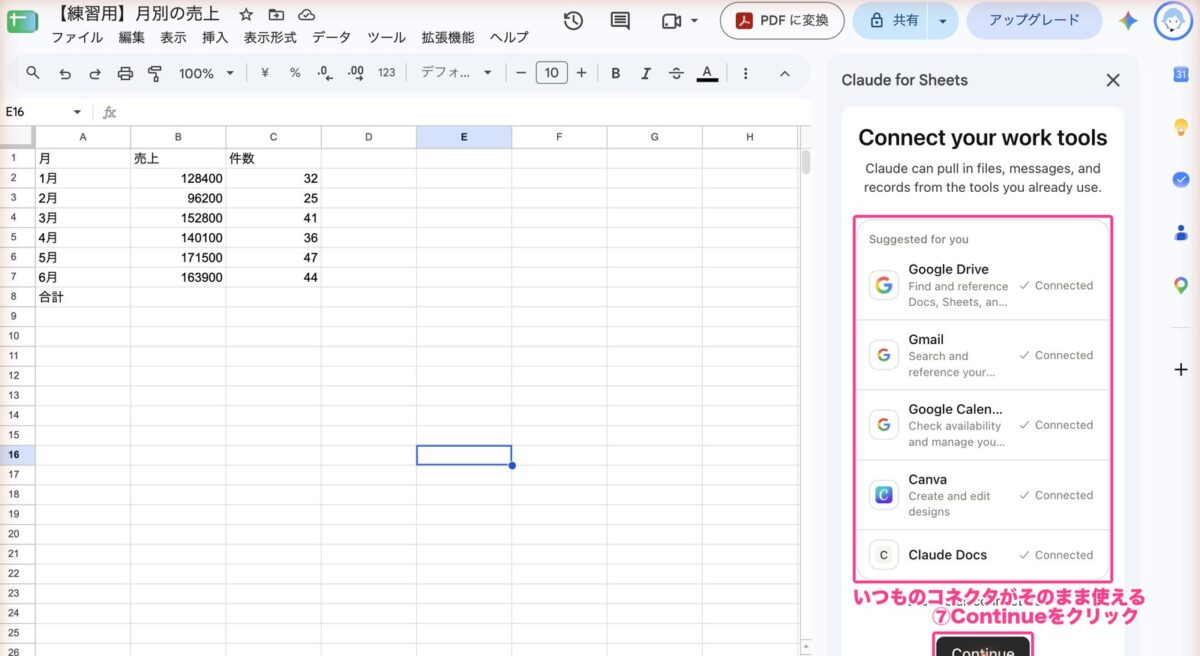Collapse the toolbar with the chevron
The image size is (1200, 656).
784,73
